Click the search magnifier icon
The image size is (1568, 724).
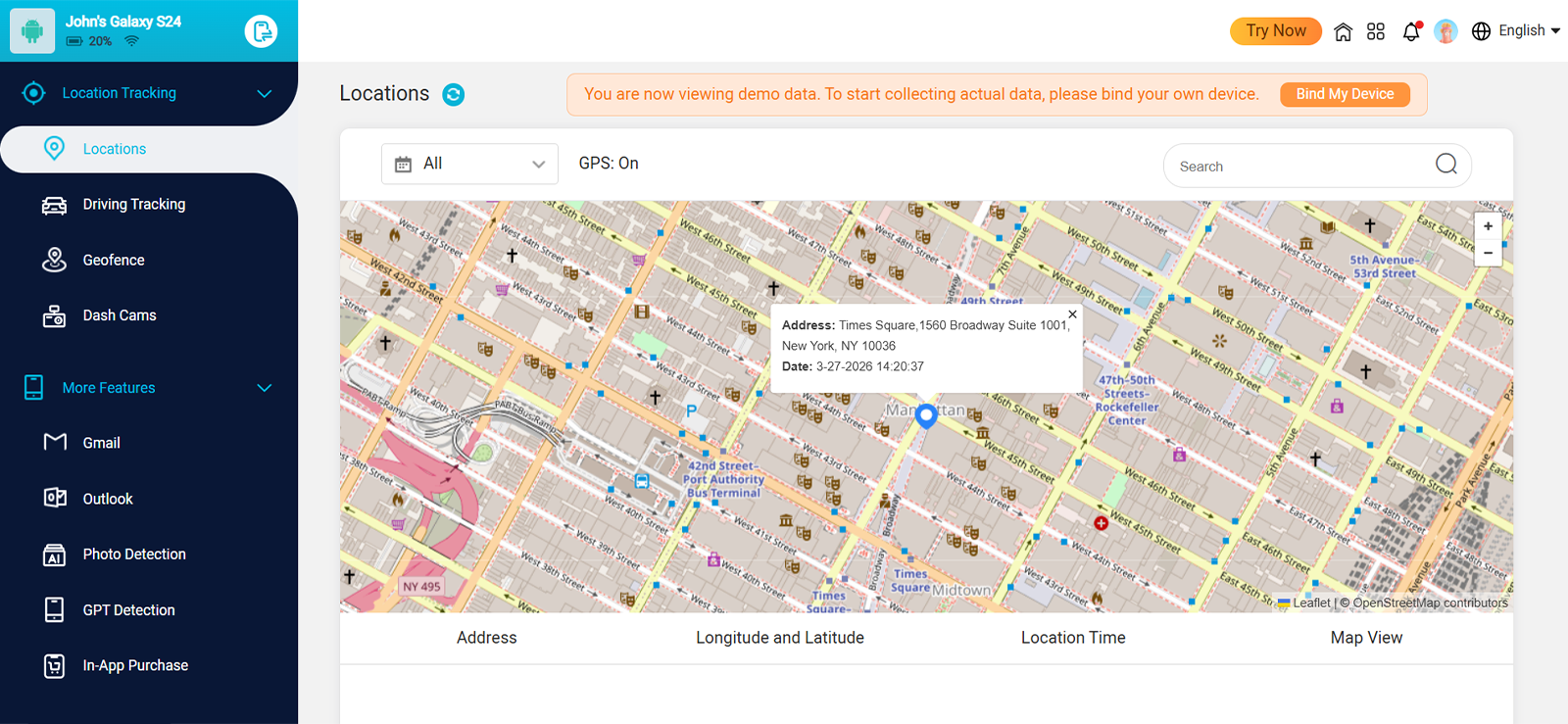1445,165
